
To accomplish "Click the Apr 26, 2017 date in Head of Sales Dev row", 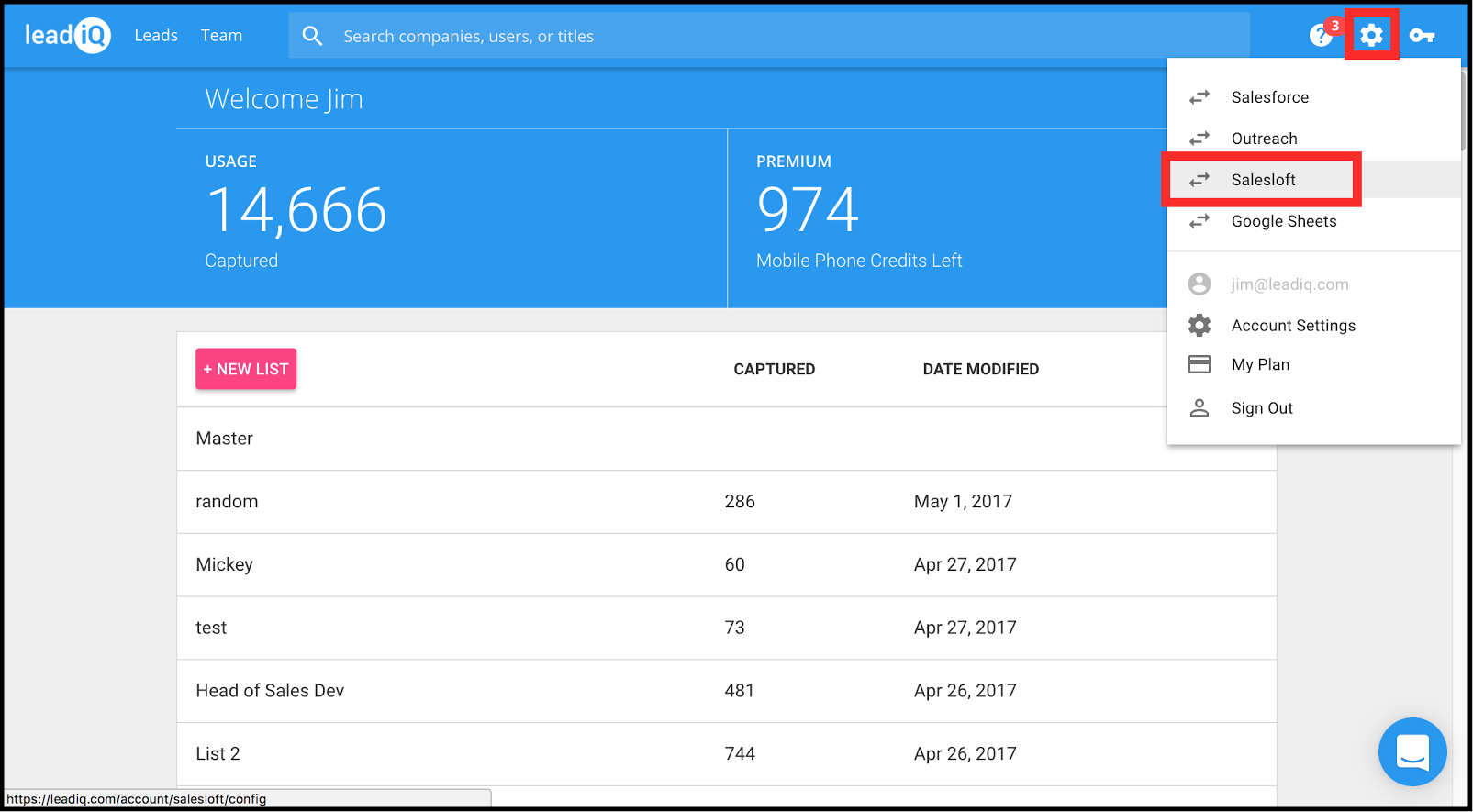I will tap(965, 691).
